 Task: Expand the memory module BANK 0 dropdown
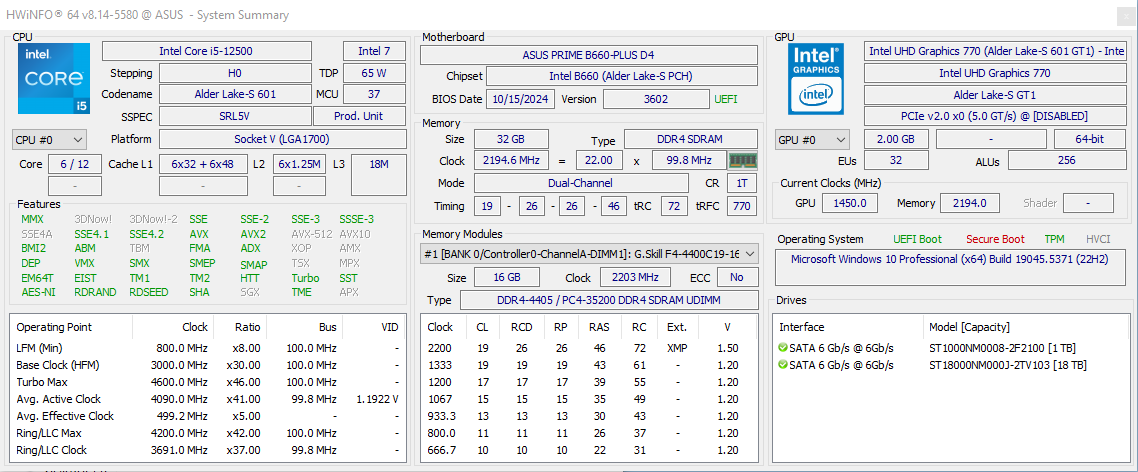[x=589, y=253]
